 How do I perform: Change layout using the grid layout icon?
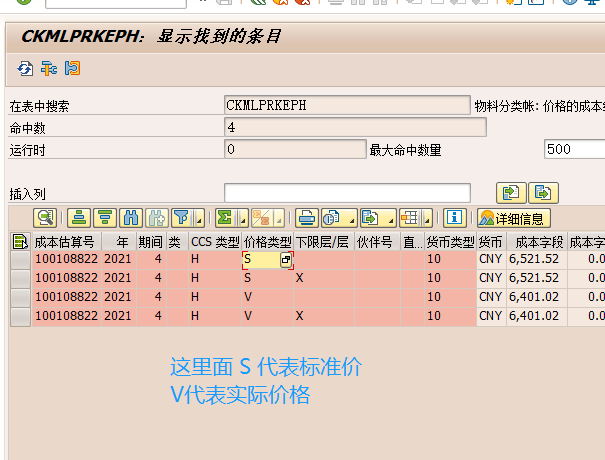point(411,218)
